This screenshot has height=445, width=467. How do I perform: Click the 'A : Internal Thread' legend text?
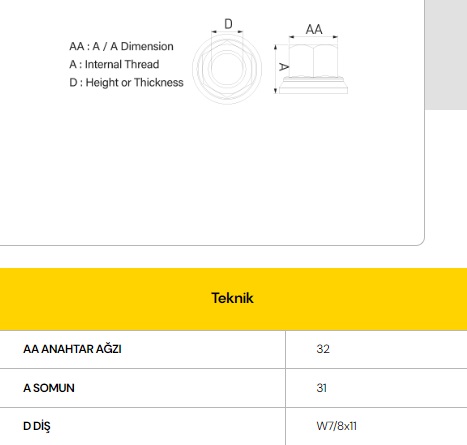114,64
